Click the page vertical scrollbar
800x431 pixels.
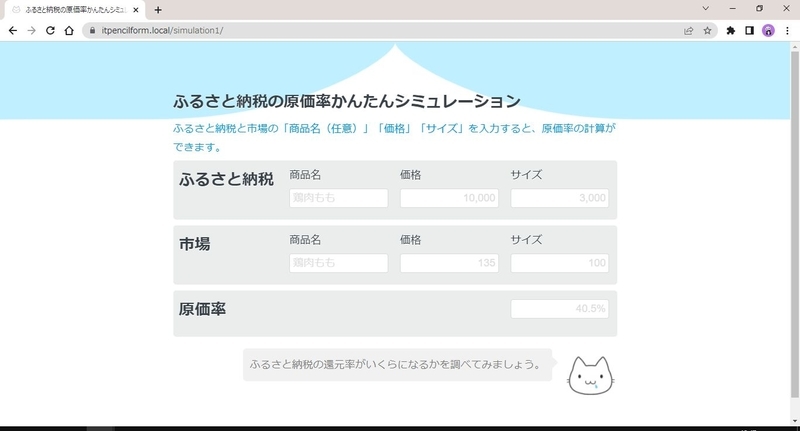tap(794, 224)
